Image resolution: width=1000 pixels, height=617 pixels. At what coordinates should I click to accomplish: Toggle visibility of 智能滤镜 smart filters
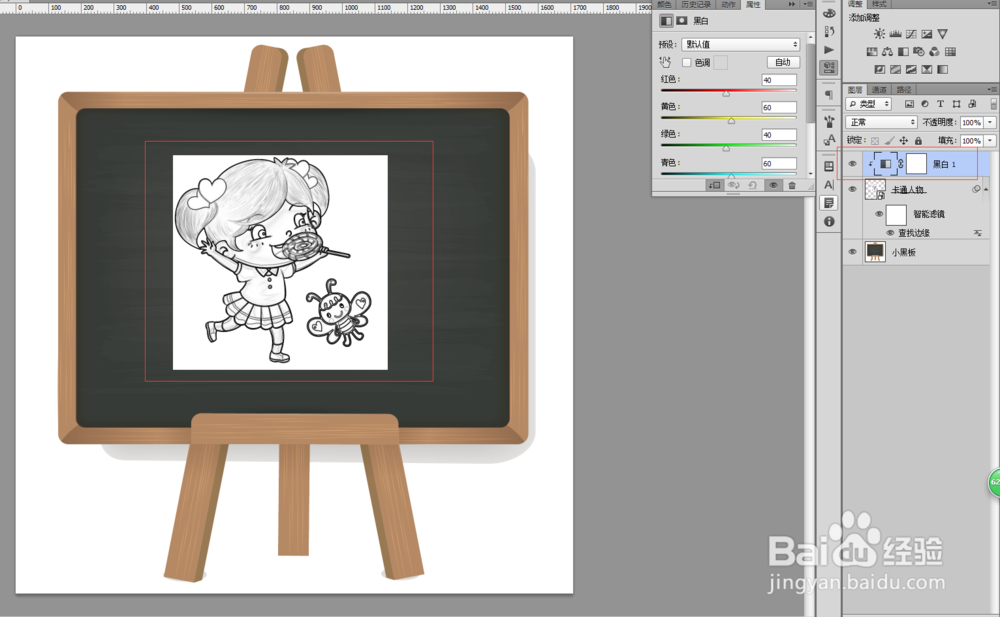click(879, 214)
